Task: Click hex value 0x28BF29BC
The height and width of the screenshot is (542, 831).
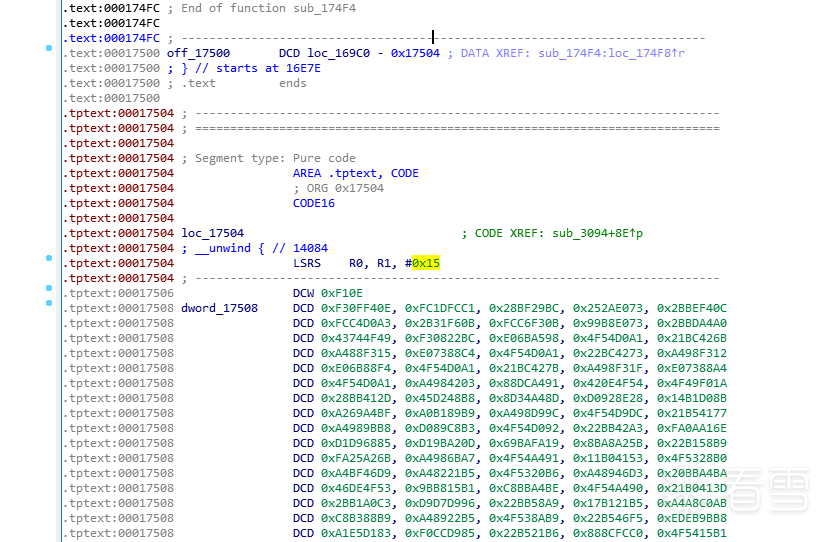Action: pyautogui.click(x=524, y=308)
